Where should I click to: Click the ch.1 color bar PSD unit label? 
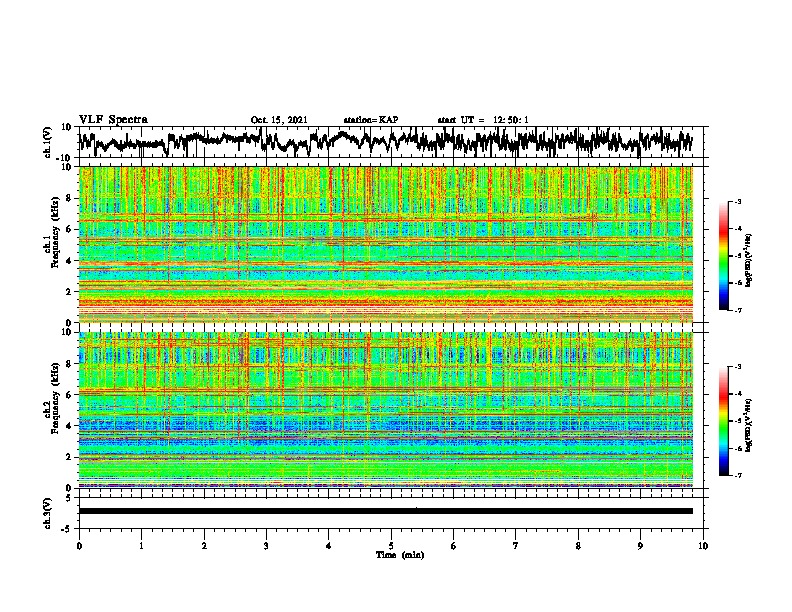click(x=749, y=261)
